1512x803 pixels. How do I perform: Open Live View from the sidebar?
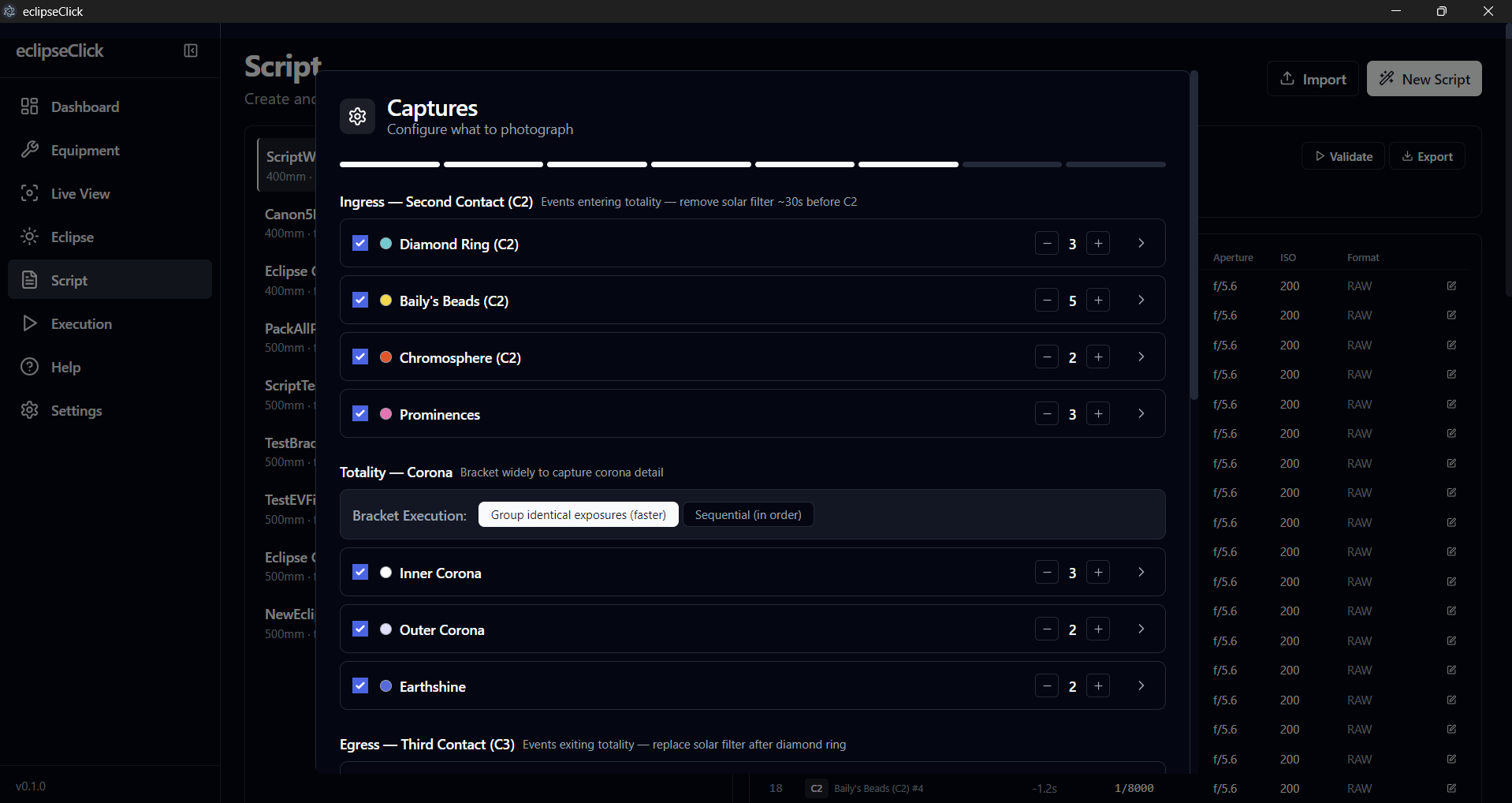point(29,193)
